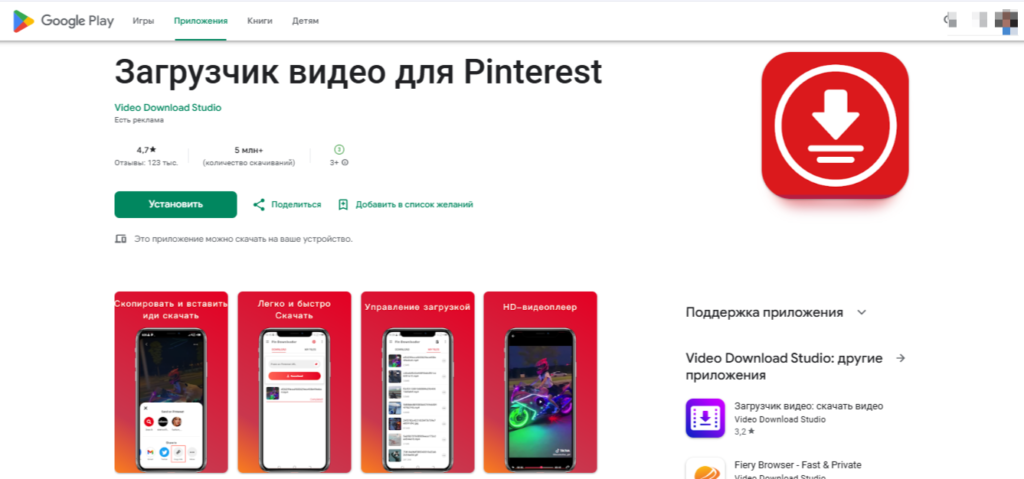The height and width of the screenshot is (479, 1024).
Task: Click the red download app icon
Action: click(x=835, y=125)
